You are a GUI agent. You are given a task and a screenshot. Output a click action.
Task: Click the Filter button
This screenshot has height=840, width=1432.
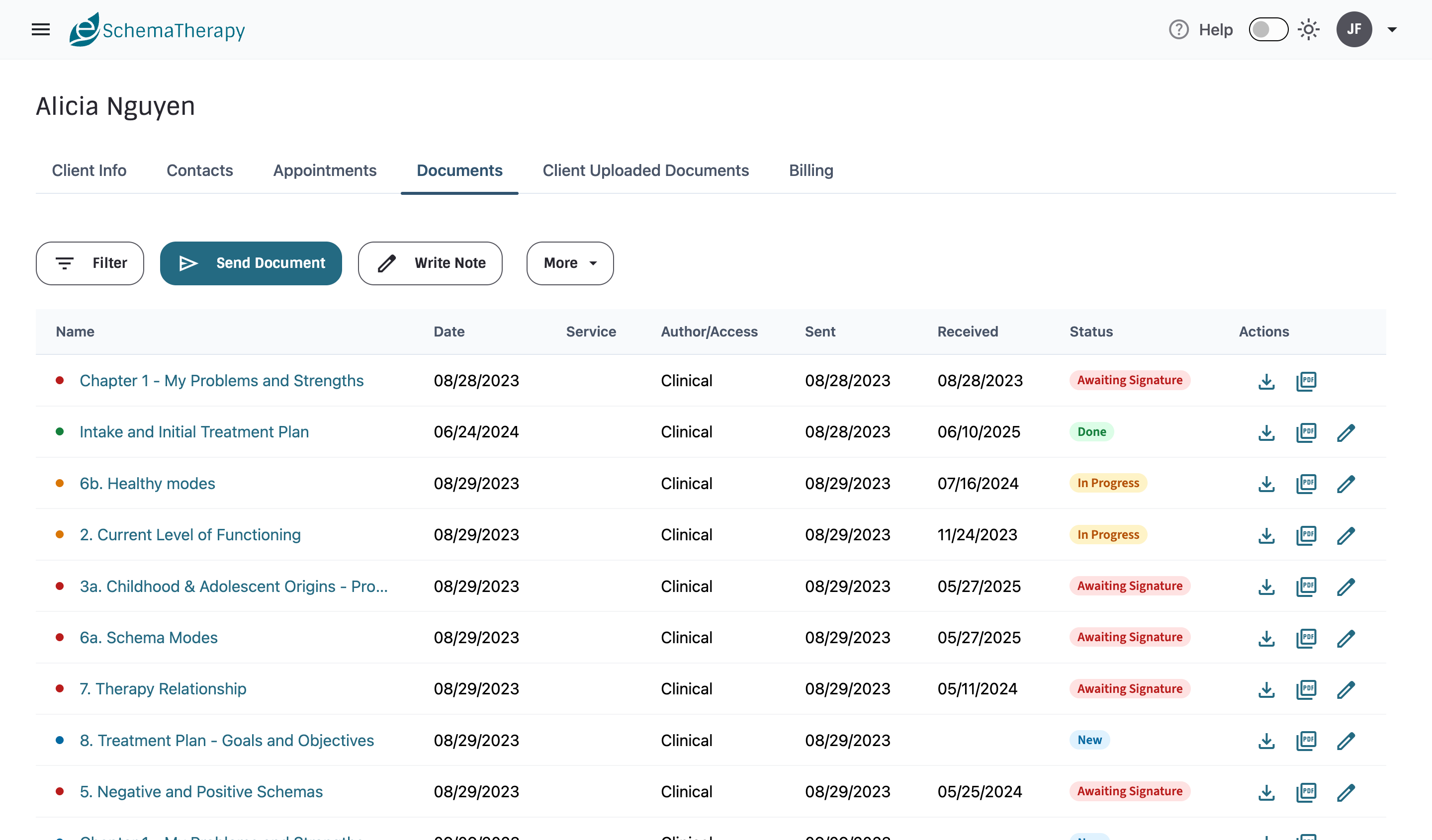90,263
